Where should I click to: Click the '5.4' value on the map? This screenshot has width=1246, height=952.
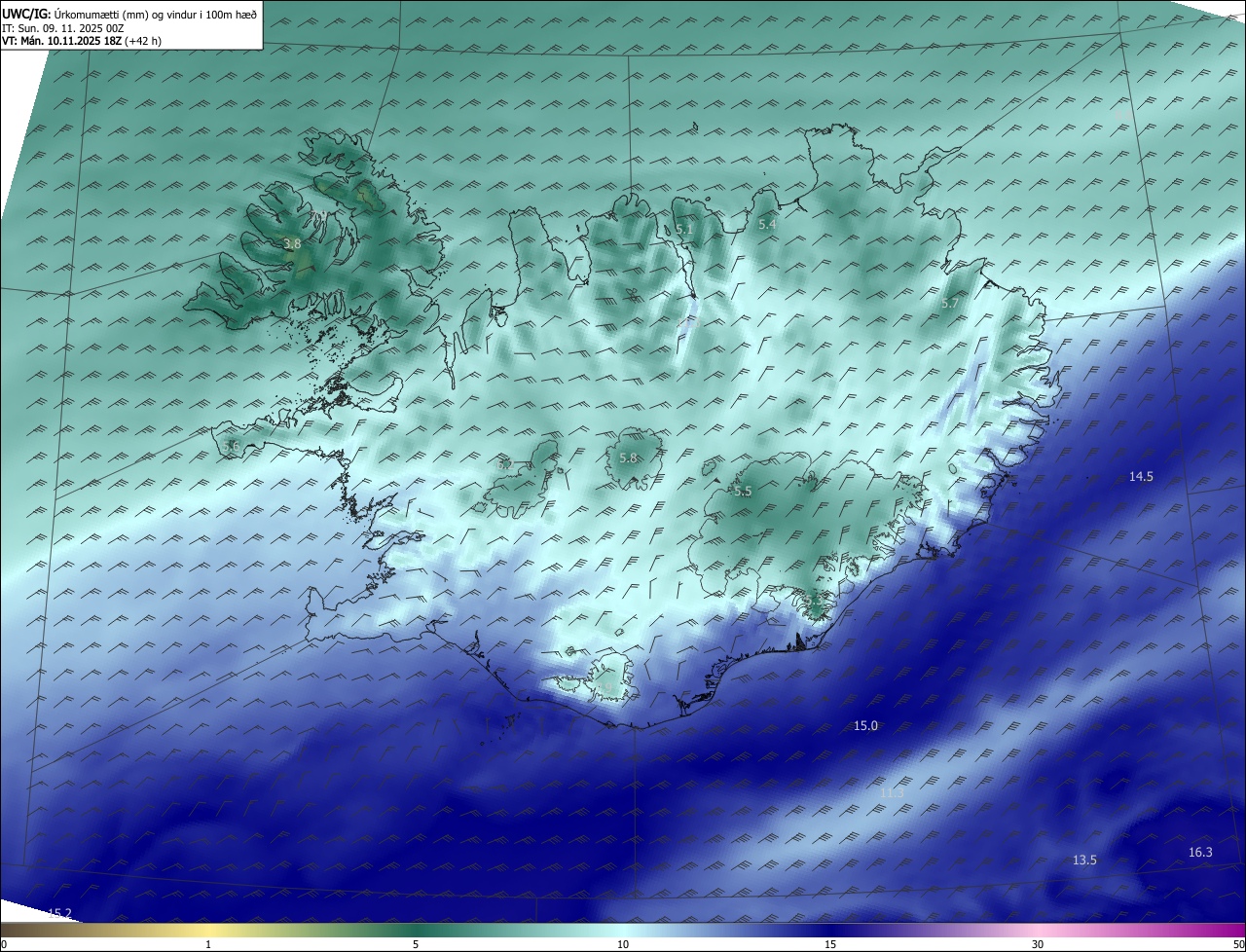point(767,225)
